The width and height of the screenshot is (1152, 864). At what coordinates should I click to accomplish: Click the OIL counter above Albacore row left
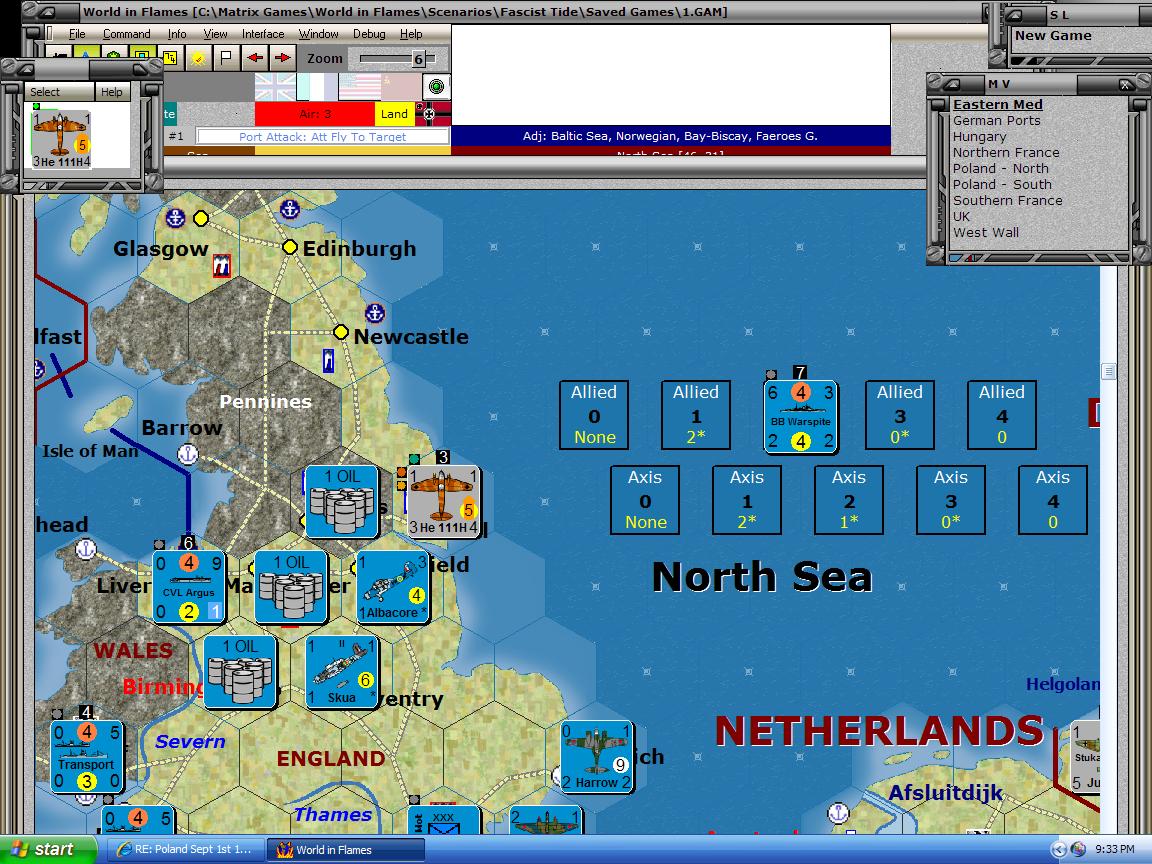(342, 502)
